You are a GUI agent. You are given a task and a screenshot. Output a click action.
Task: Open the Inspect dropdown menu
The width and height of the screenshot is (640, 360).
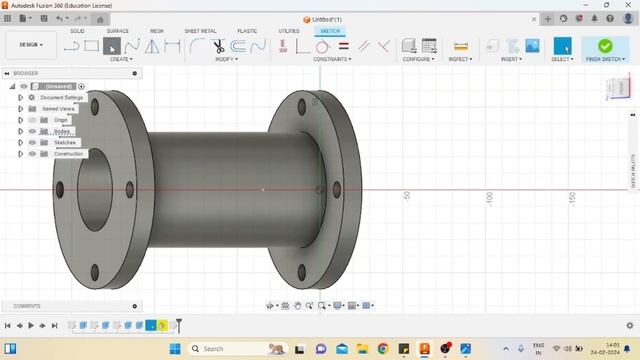pyautogui.click(x=460, y=59)
